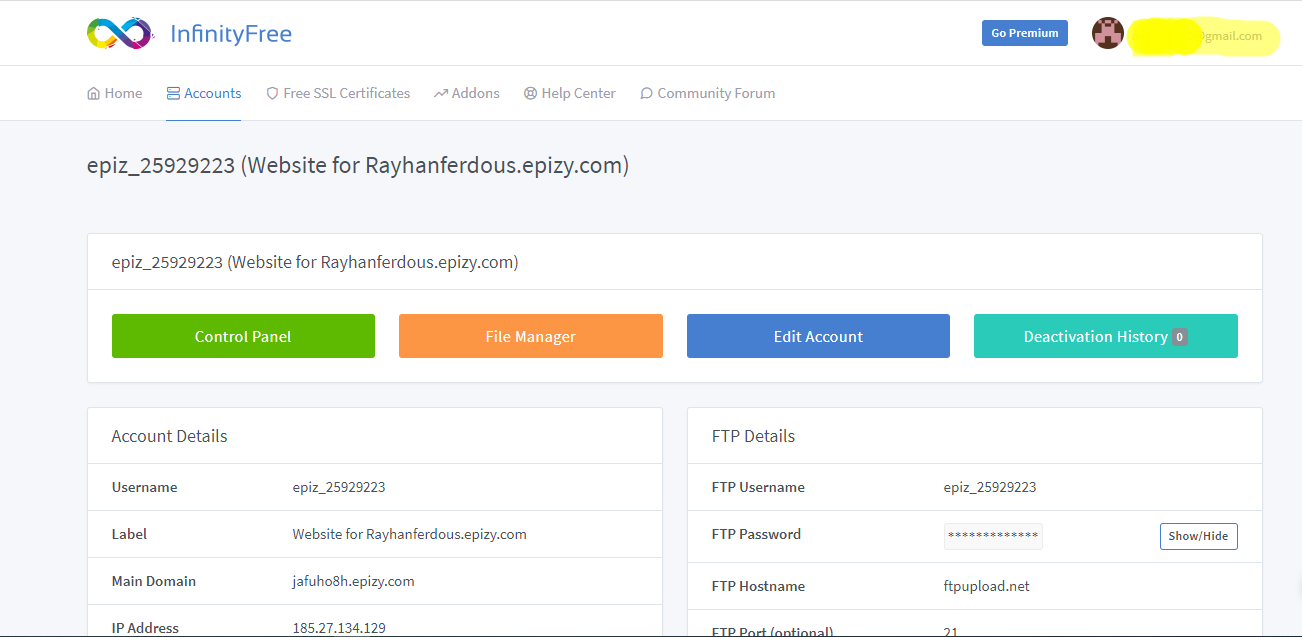The width and height of the screenshot is (1302, 637).
Task: Open the green Control Panel button
Action: coord(243,336)
